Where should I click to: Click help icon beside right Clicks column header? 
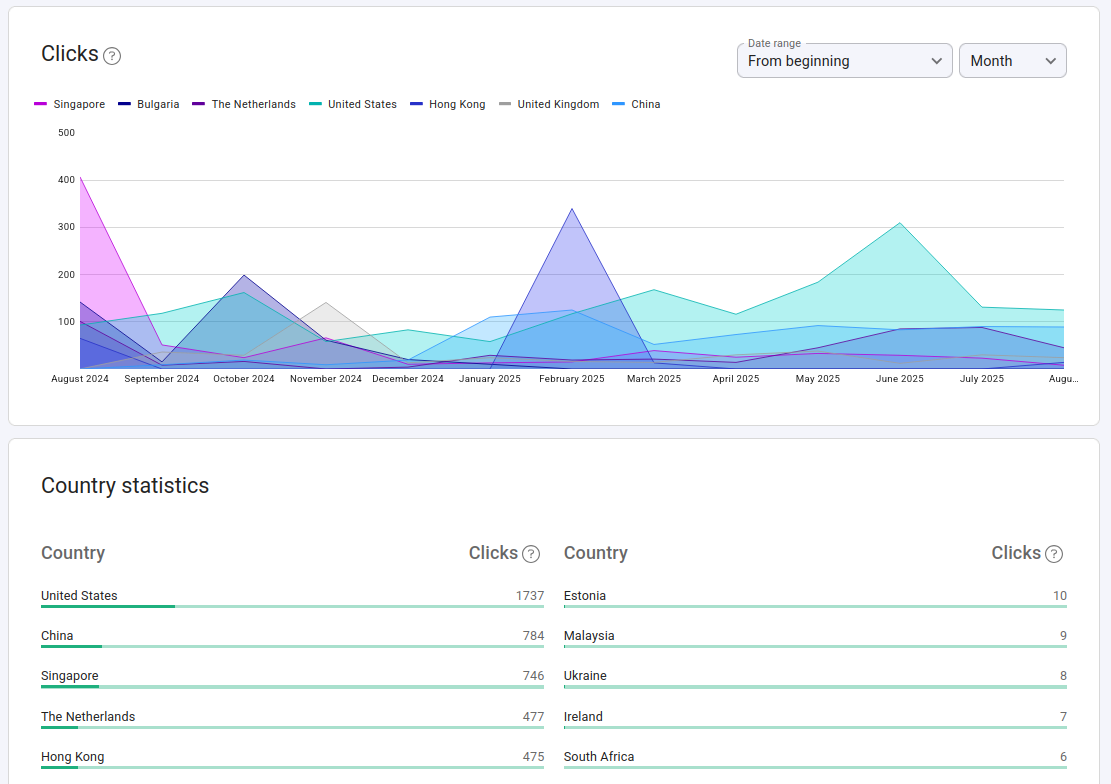[1054, 554]
